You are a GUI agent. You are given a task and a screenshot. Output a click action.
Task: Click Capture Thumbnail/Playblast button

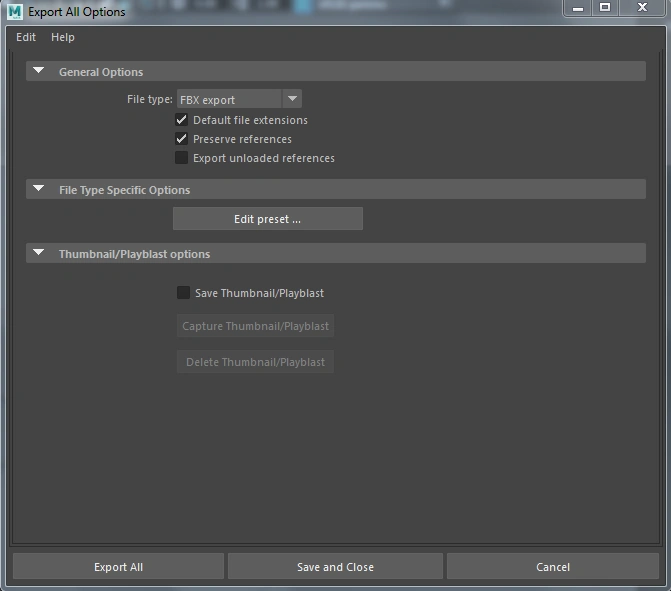pos(255,326)
